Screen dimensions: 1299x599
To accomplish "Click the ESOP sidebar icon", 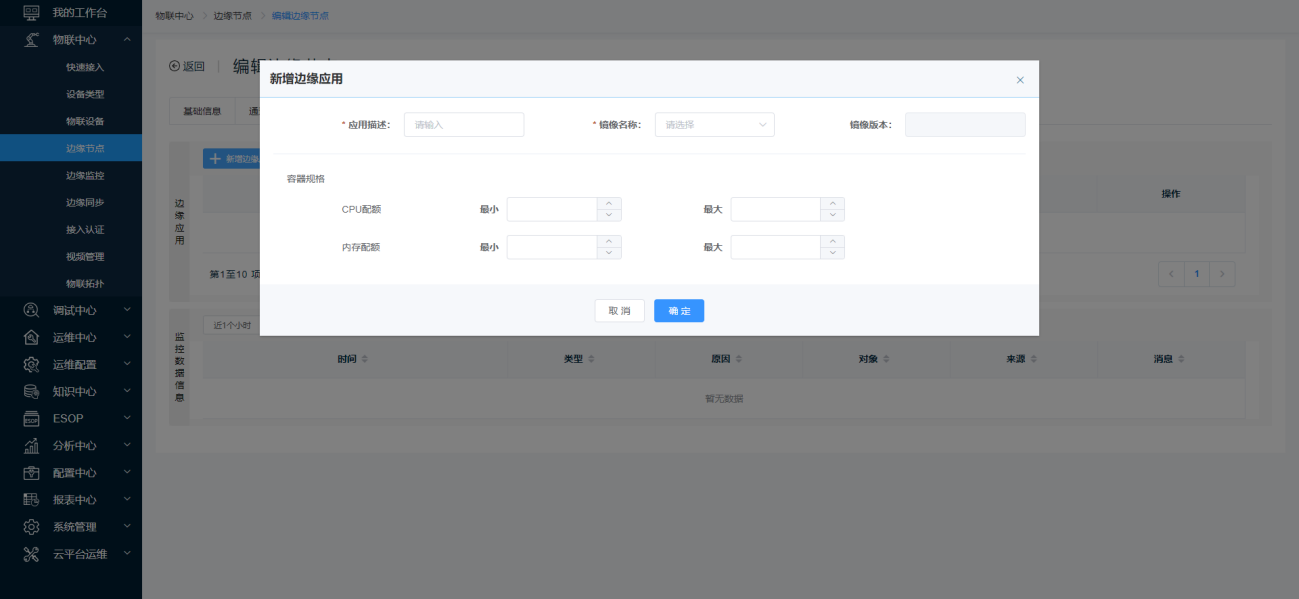I will pyautogui.click(x=31, y=418).
